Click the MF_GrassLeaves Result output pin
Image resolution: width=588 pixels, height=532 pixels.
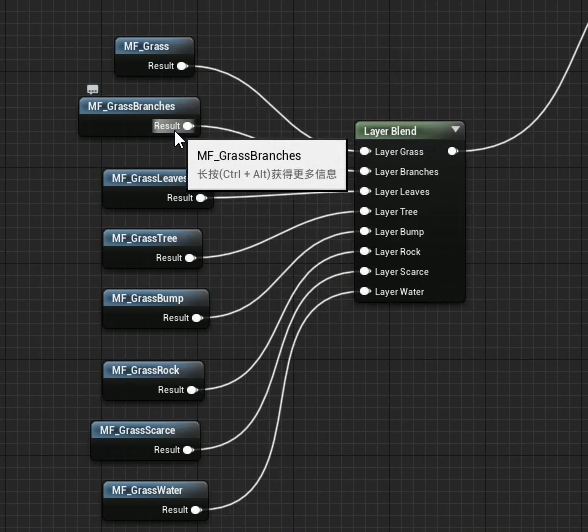tap(201, 198)
